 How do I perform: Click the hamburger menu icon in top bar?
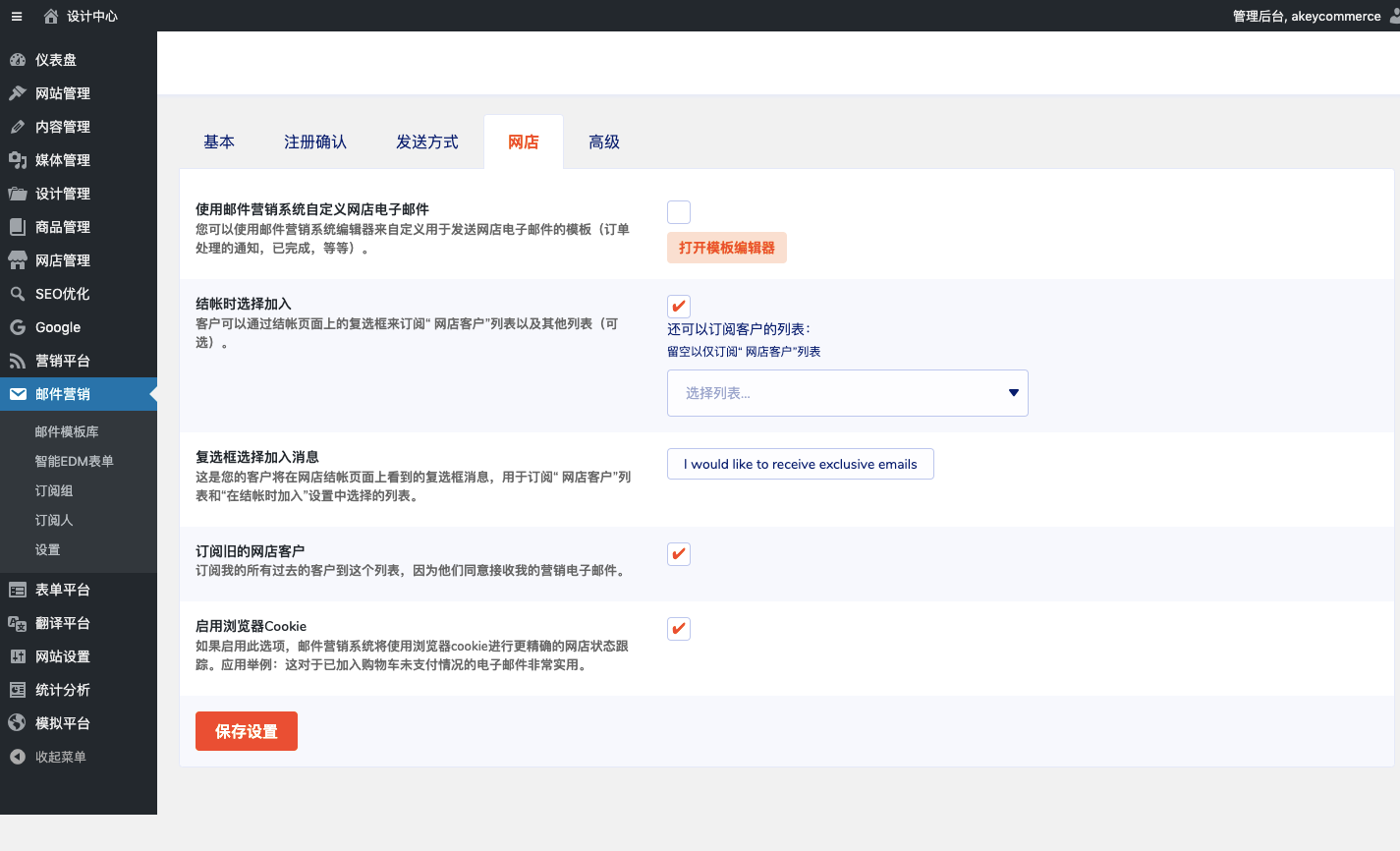[17, 16]
